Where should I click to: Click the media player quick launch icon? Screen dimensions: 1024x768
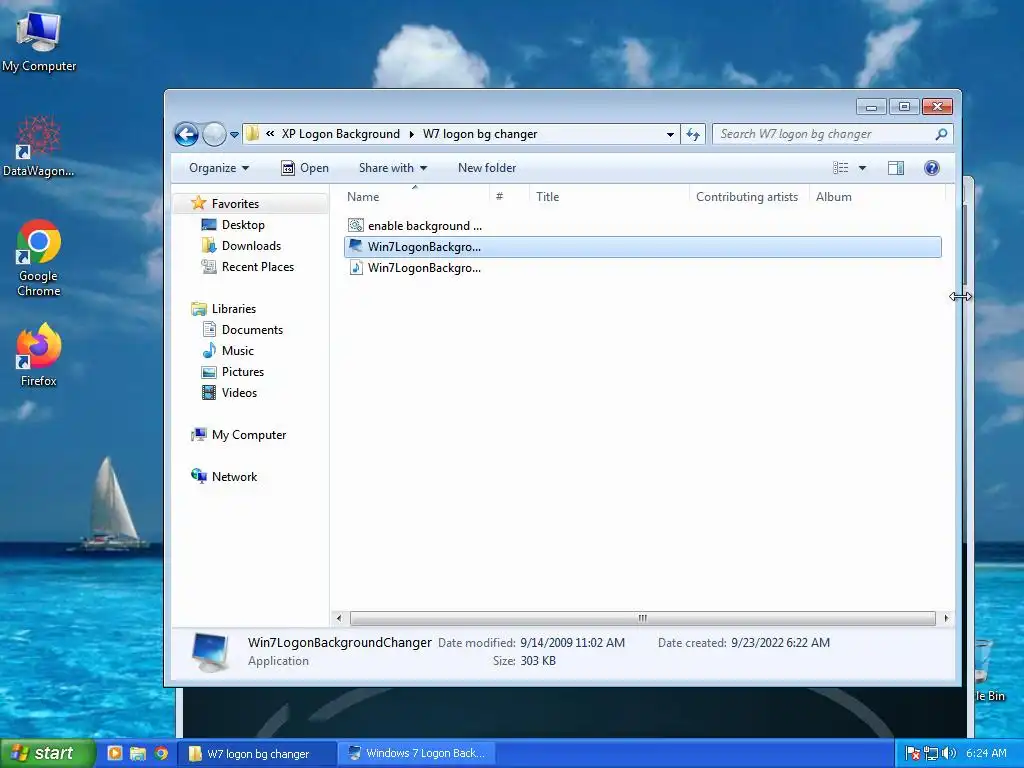point(114,753)
